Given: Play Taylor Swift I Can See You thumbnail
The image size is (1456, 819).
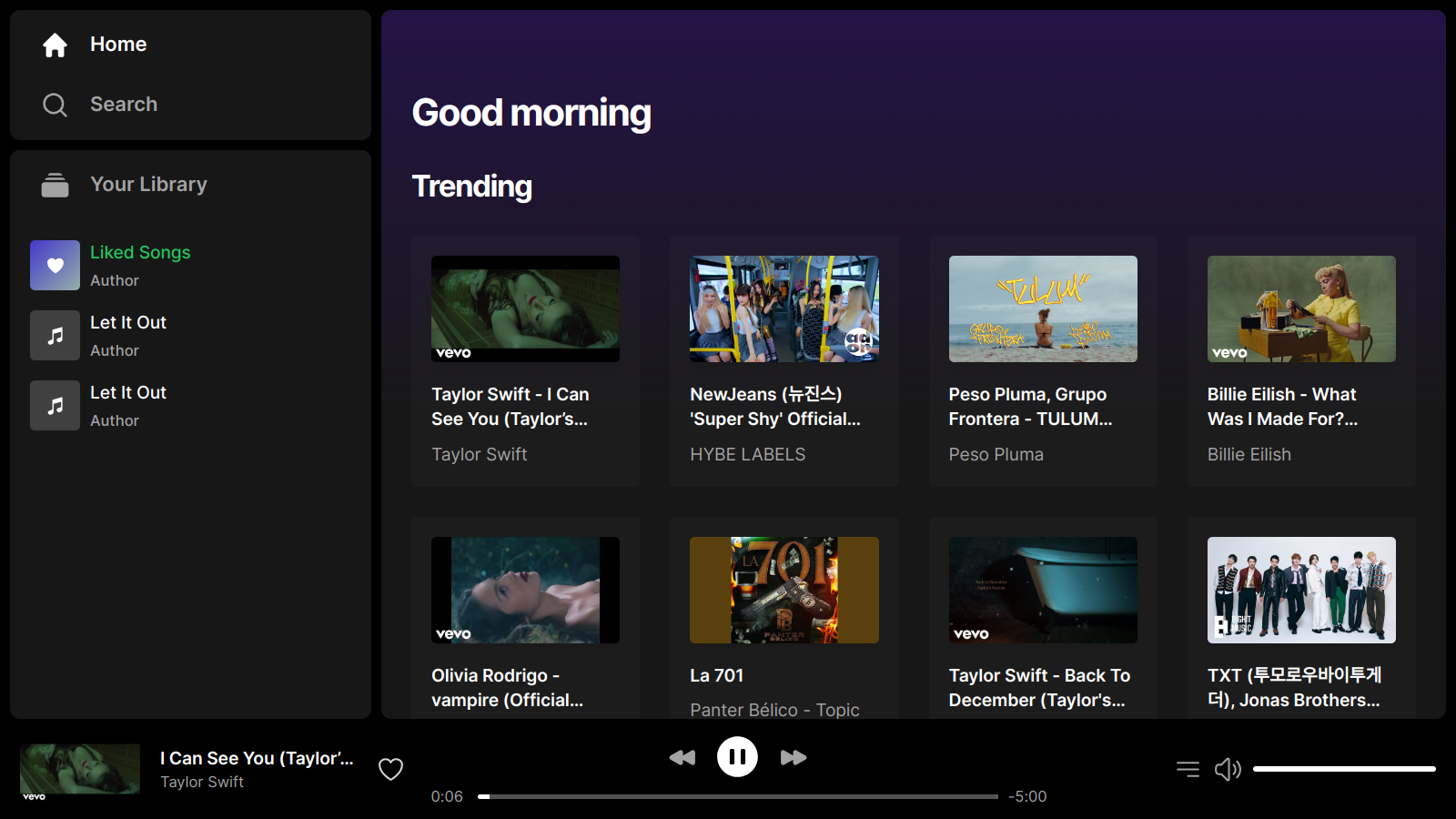Looking at the screenshot, I should click(x=525, y=308).
